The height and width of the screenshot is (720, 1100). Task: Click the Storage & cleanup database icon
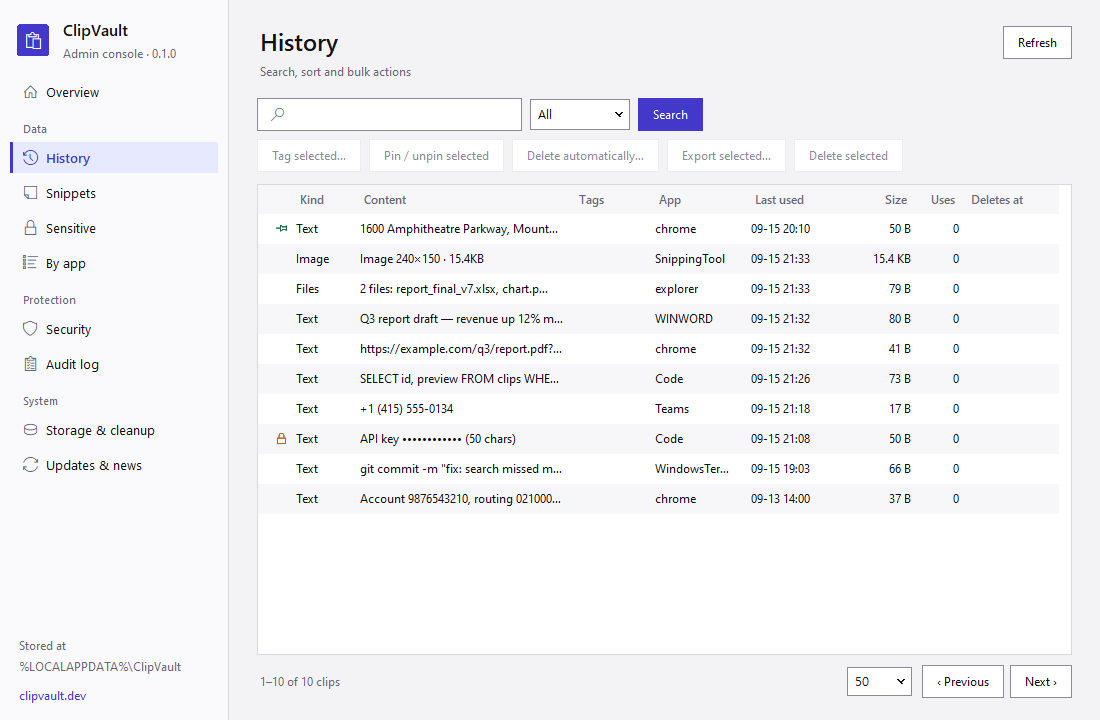(30, 430)
